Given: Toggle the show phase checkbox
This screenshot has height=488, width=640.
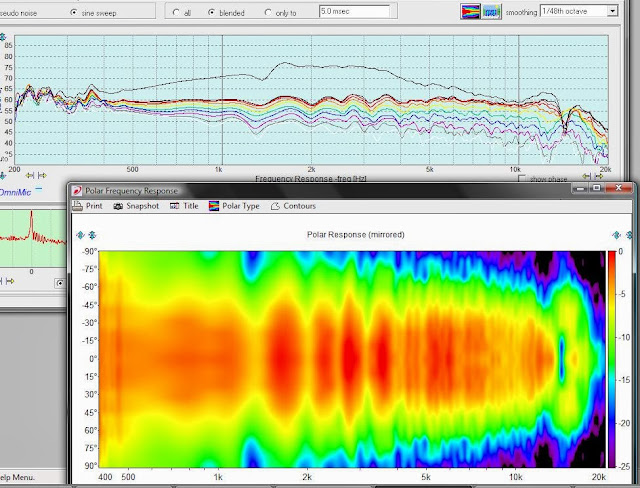Looking at the screenshot, I should (x=521, y=179).
